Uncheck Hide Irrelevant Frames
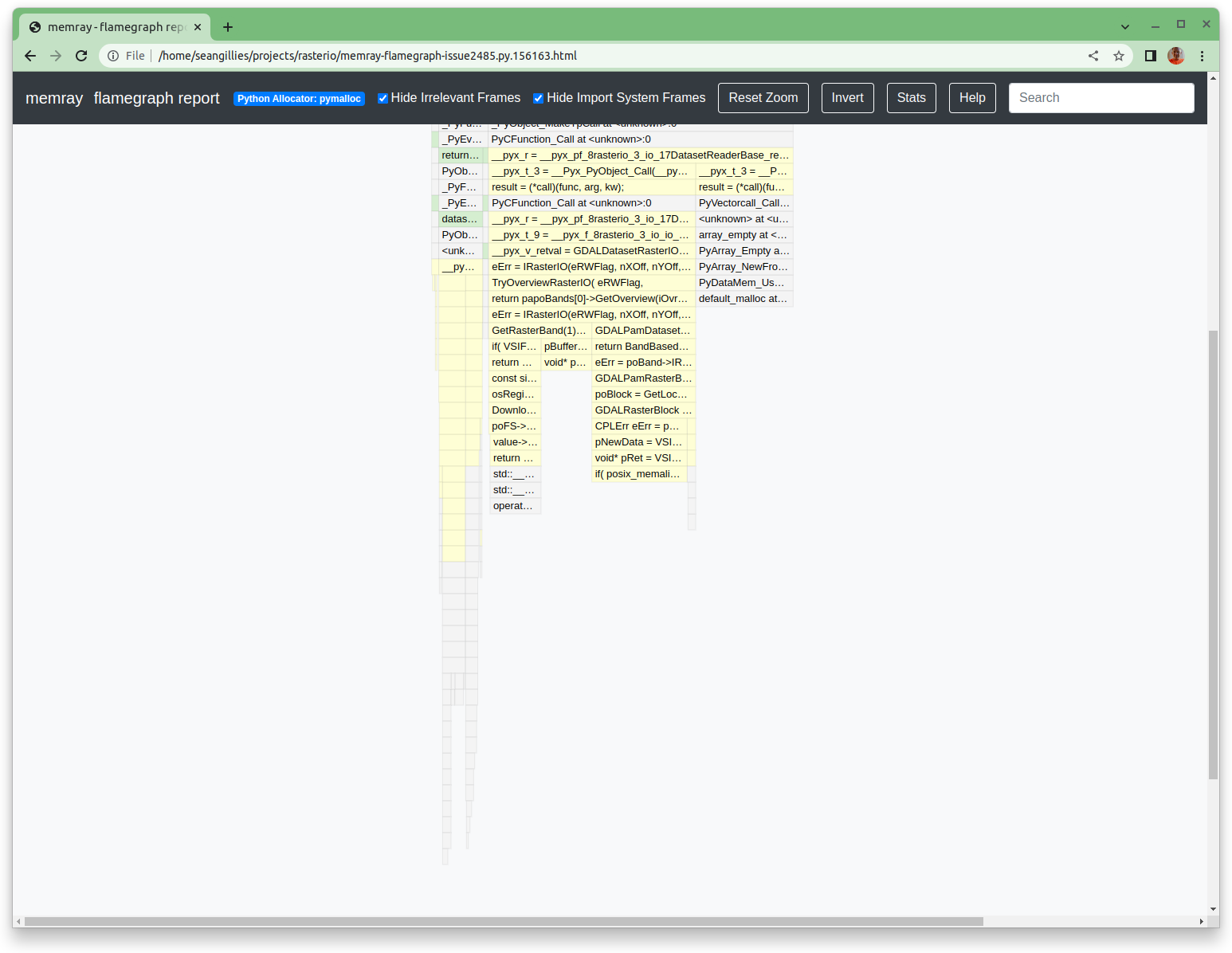Image resolution: width=1232 pixels, height=953 pixels. [x=383, y=97]
